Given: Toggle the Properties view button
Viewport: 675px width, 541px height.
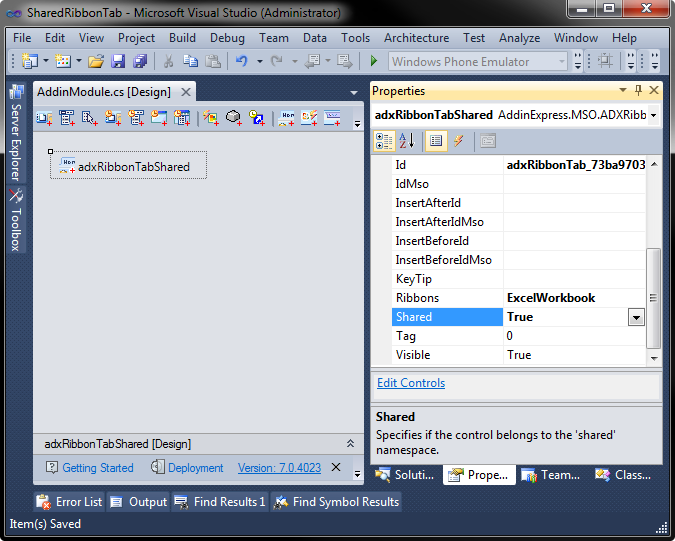Looking at the screenshot, I should click(x=436, y=141).
